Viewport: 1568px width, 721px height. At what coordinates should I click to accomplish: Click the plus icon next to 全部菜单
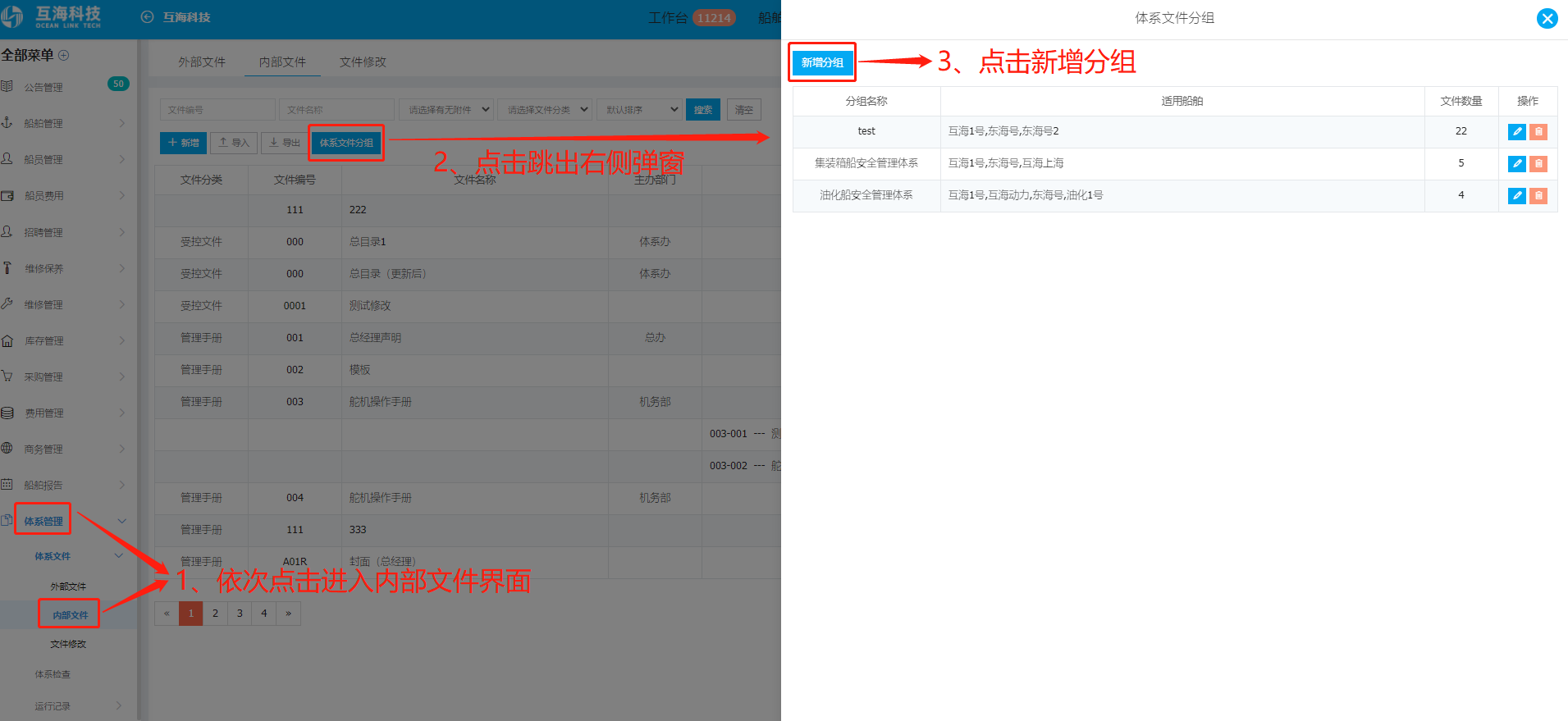pos(64,55)
